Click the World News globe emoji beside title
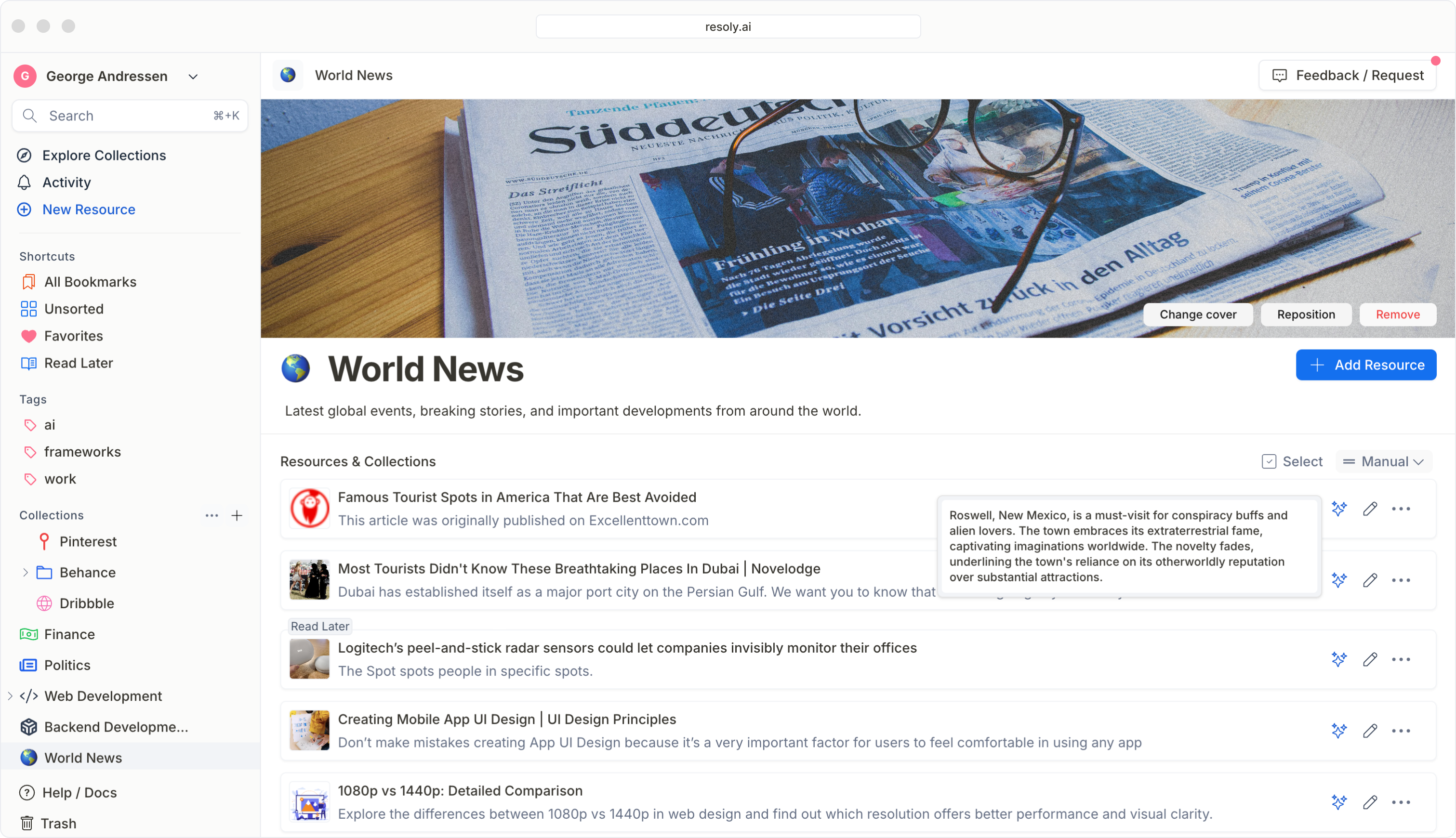Viewport: 1456px width, 838px height. click(295, 369)
